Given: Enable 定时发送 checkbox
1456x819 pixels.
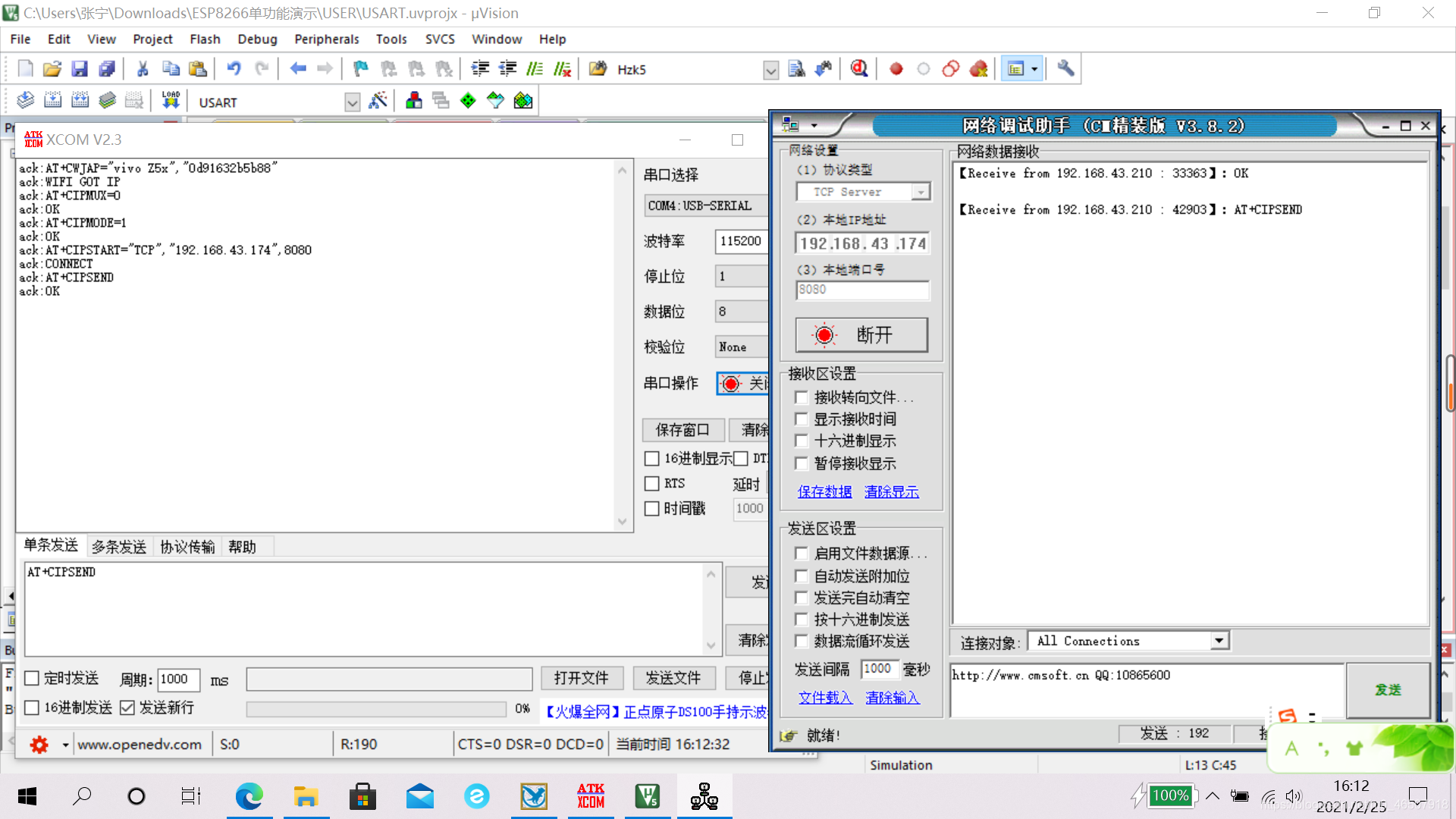Looking at the screenshot, I should point(32,679).
